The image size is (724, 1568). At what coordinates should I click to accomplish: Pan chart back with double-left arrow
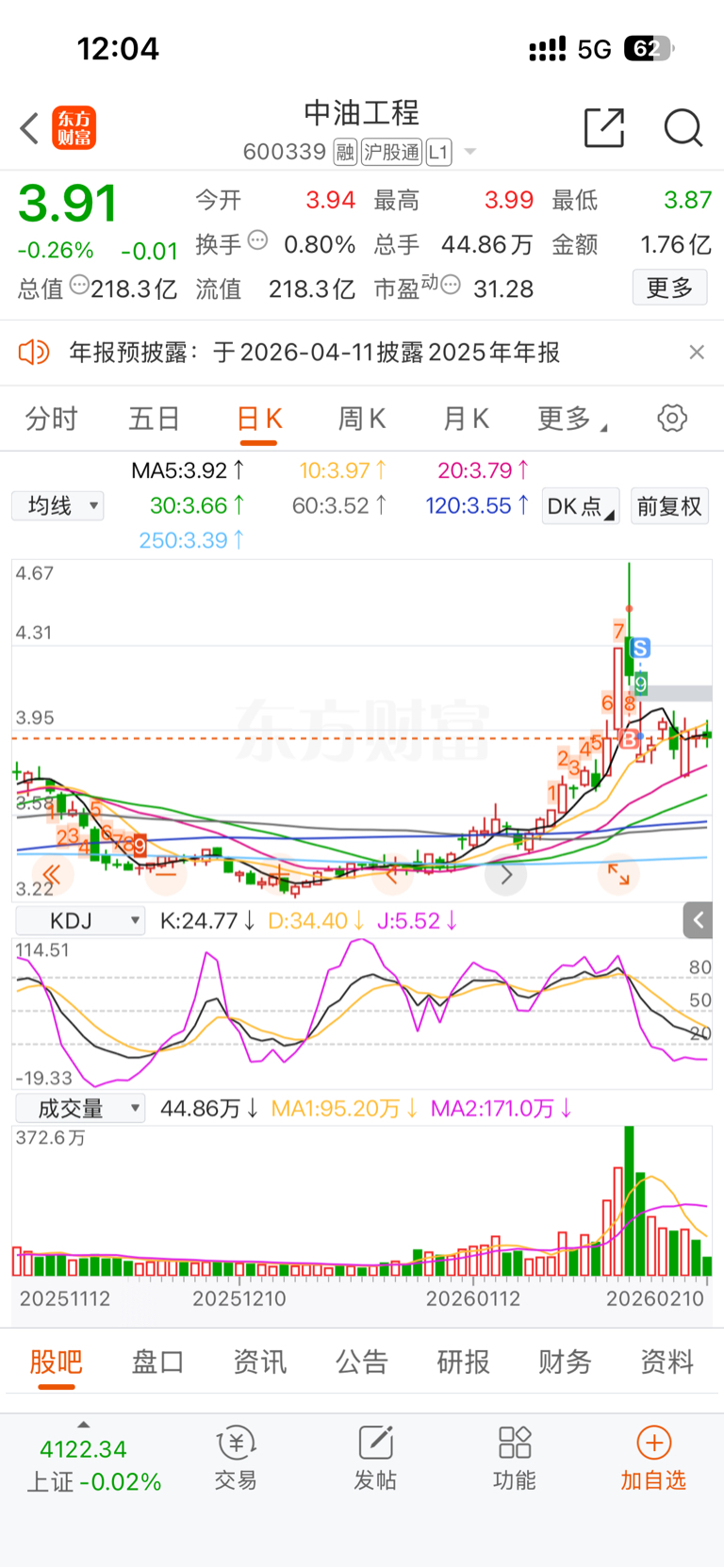[x=52, y=875]
